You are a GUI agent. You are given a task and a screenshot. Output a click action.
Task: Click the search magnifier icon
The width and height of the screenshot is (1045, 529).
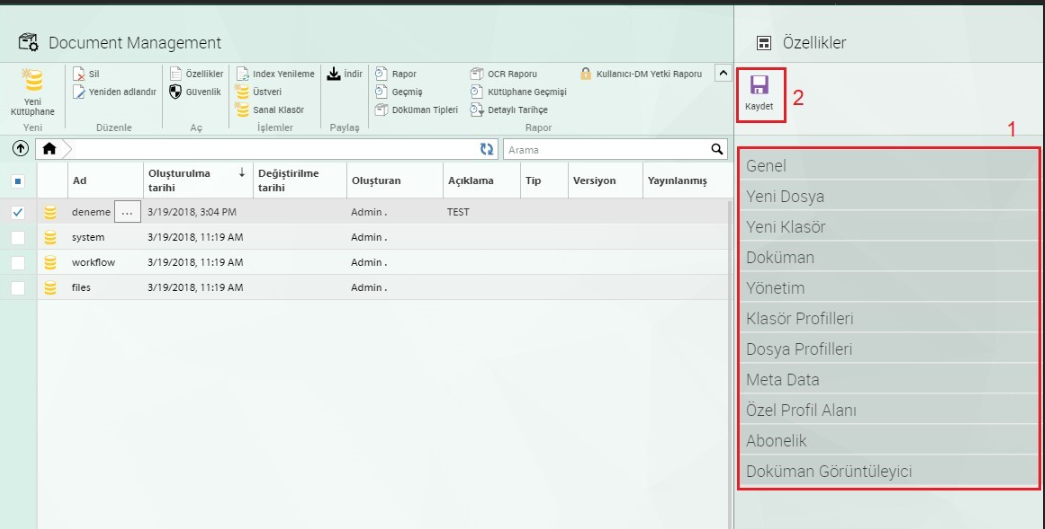point(717,149)
